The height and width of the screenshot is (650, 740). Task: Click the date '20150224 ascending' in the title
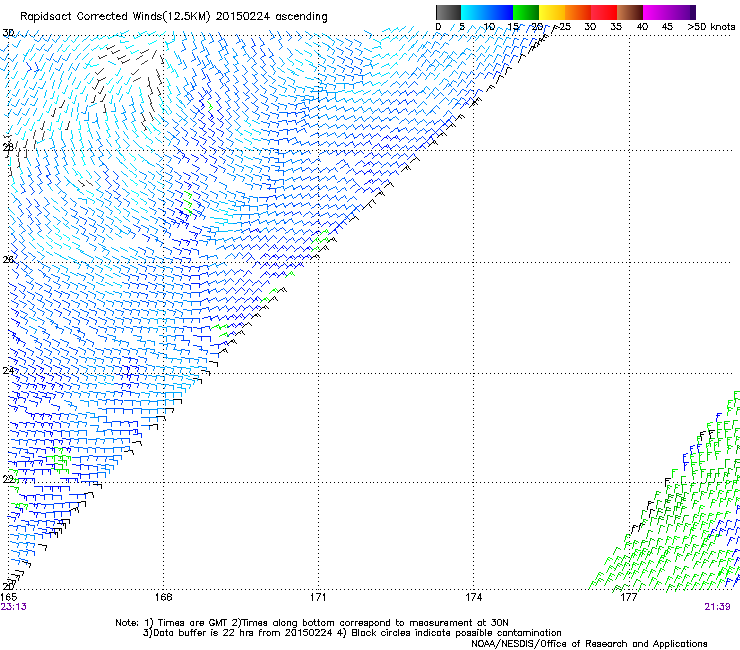(271, 17)
